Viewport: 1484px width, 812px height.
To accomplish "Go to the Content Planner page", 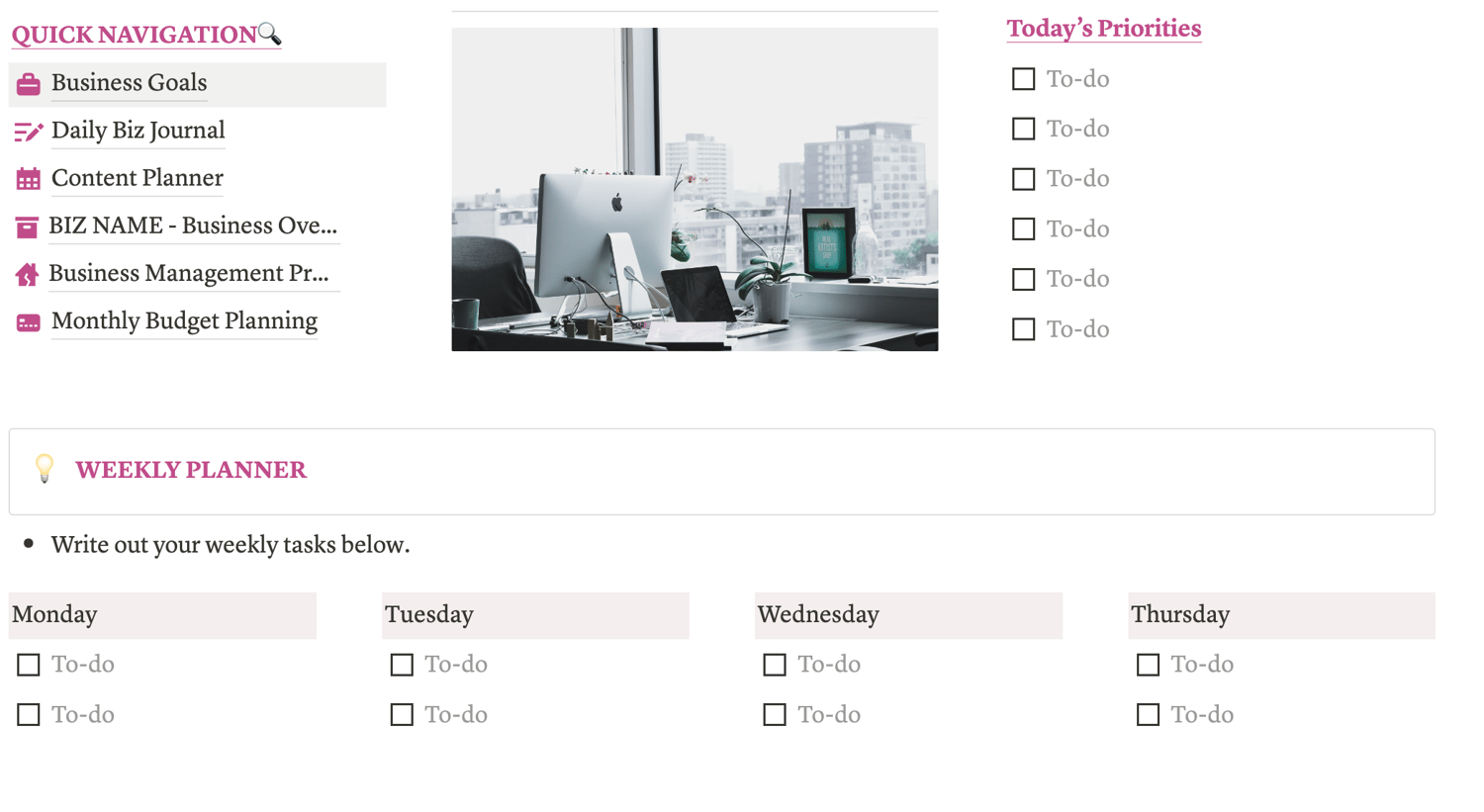I will point(137,178).
